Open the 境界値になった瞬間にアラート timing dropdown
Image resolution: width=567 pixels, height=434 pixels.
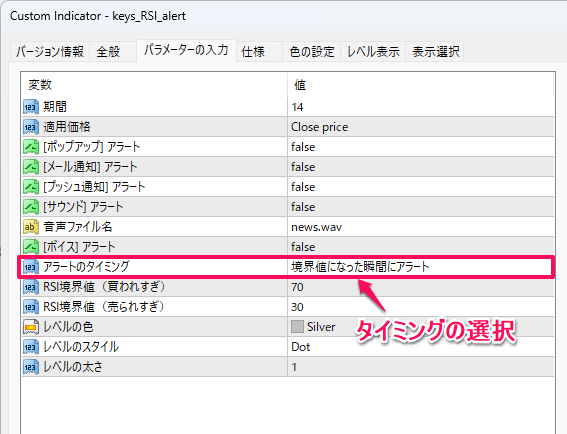click(x=421, y=267)
